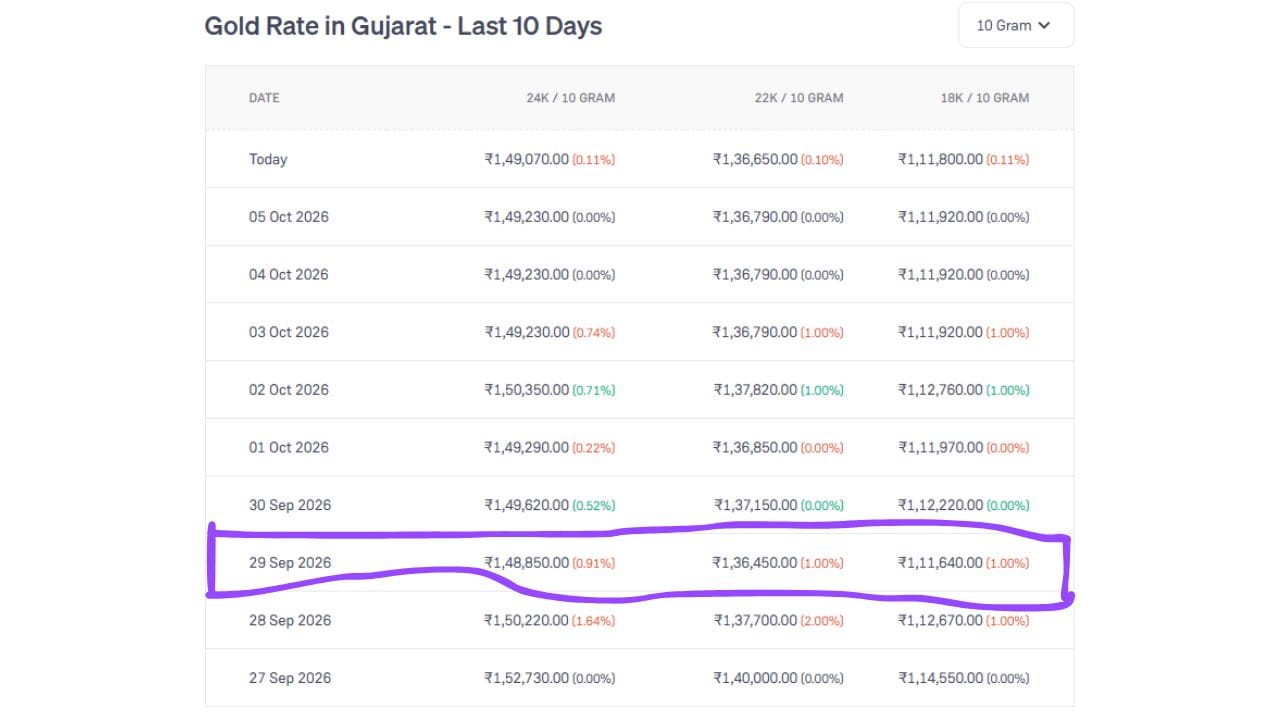
Task: Click 22K price ₹1,40,000.00 on 27 Sep
Action: [755, 678]
